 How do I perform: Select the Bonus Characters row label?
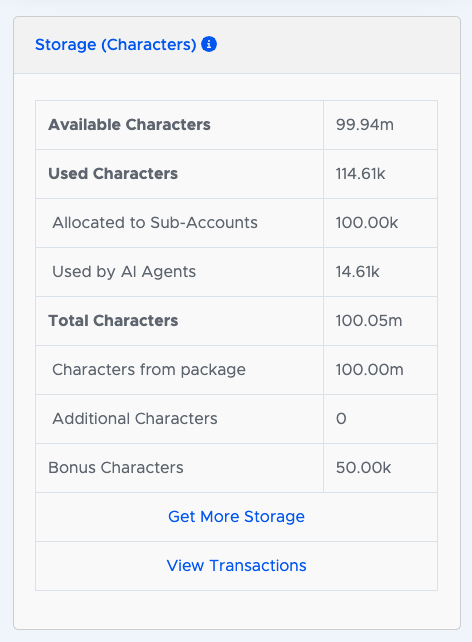116,468
